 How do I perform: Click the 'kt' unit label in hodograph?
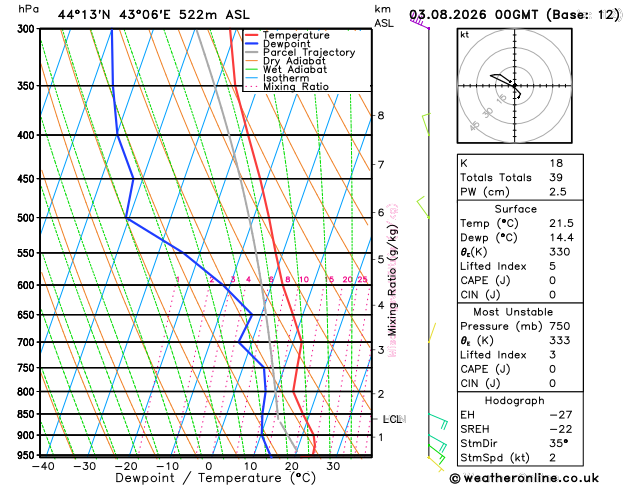(x=465, y=35)
